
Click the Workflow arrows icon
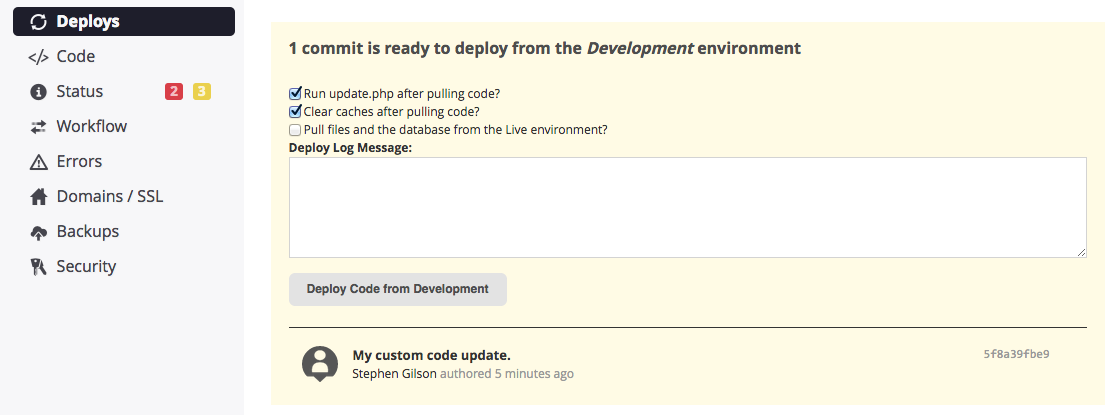[39, 127]
